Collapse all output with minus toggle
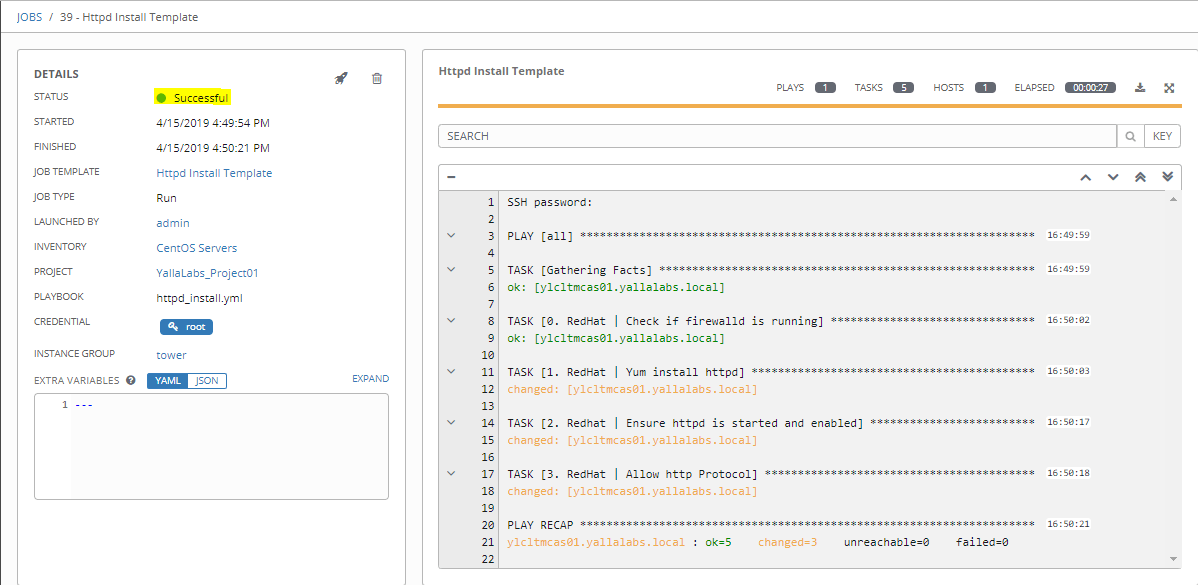 click(452, 176)
